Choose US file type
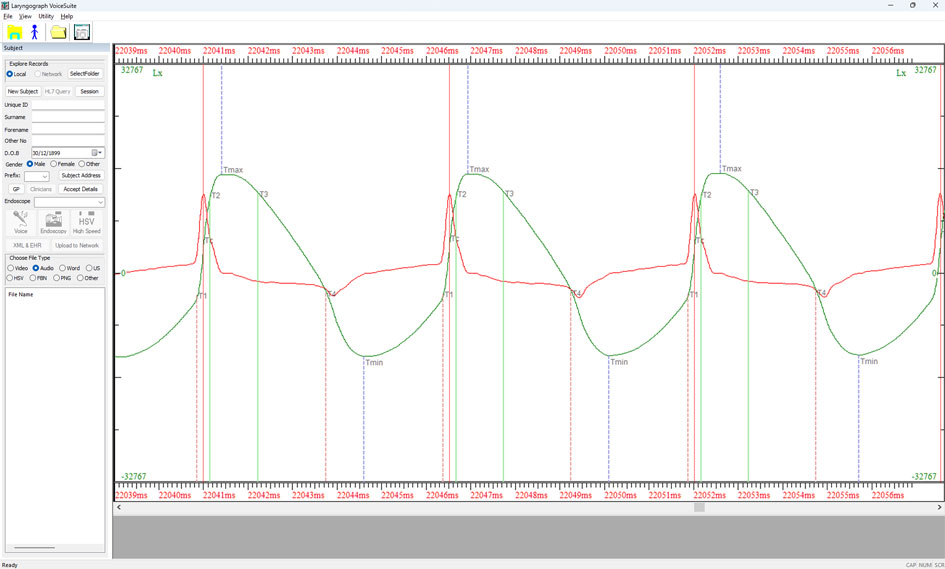945x569 pixels. point(89,268)
